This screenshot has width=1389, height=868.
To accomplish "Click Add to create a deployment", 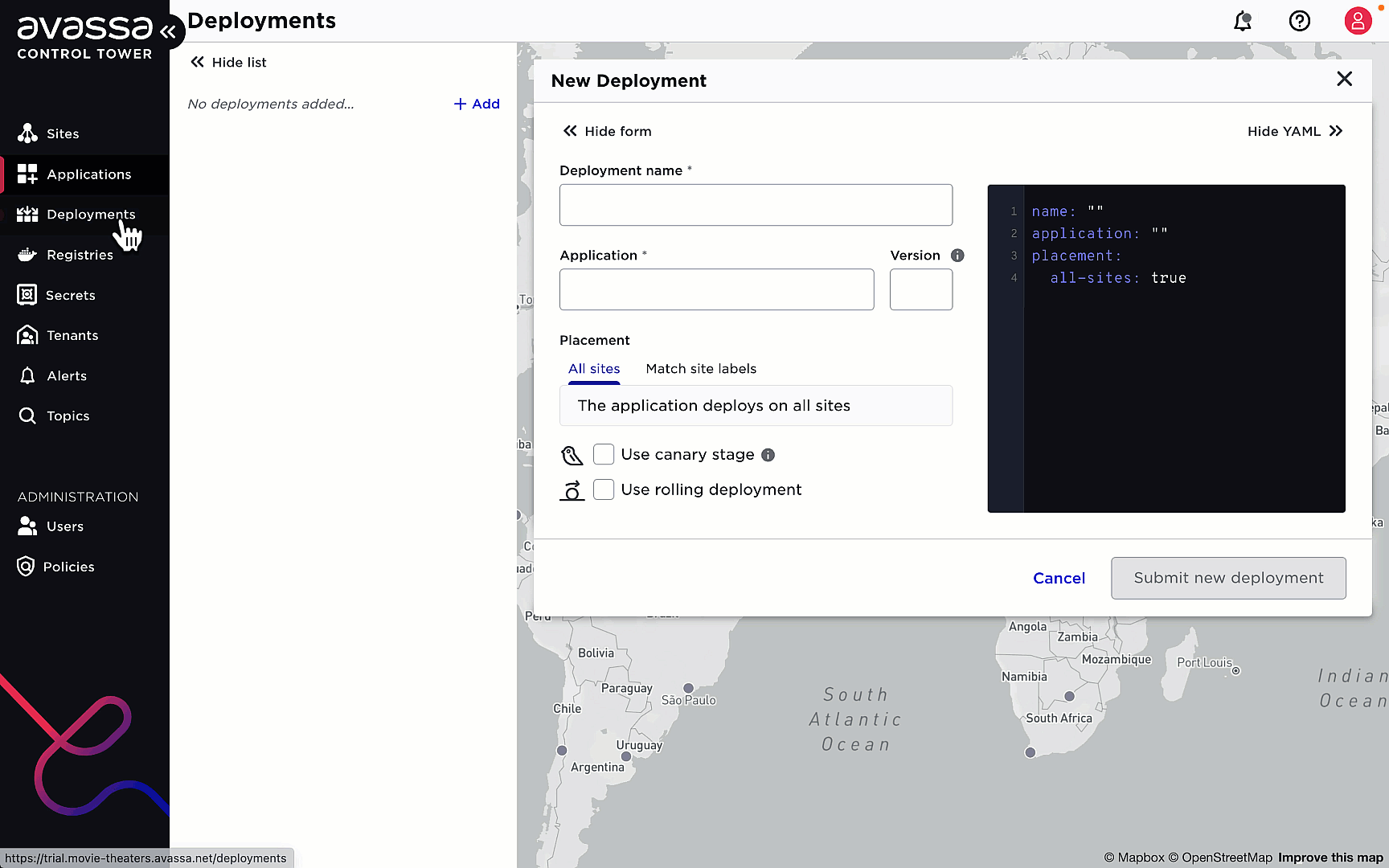I will click(x=477, y=104).
